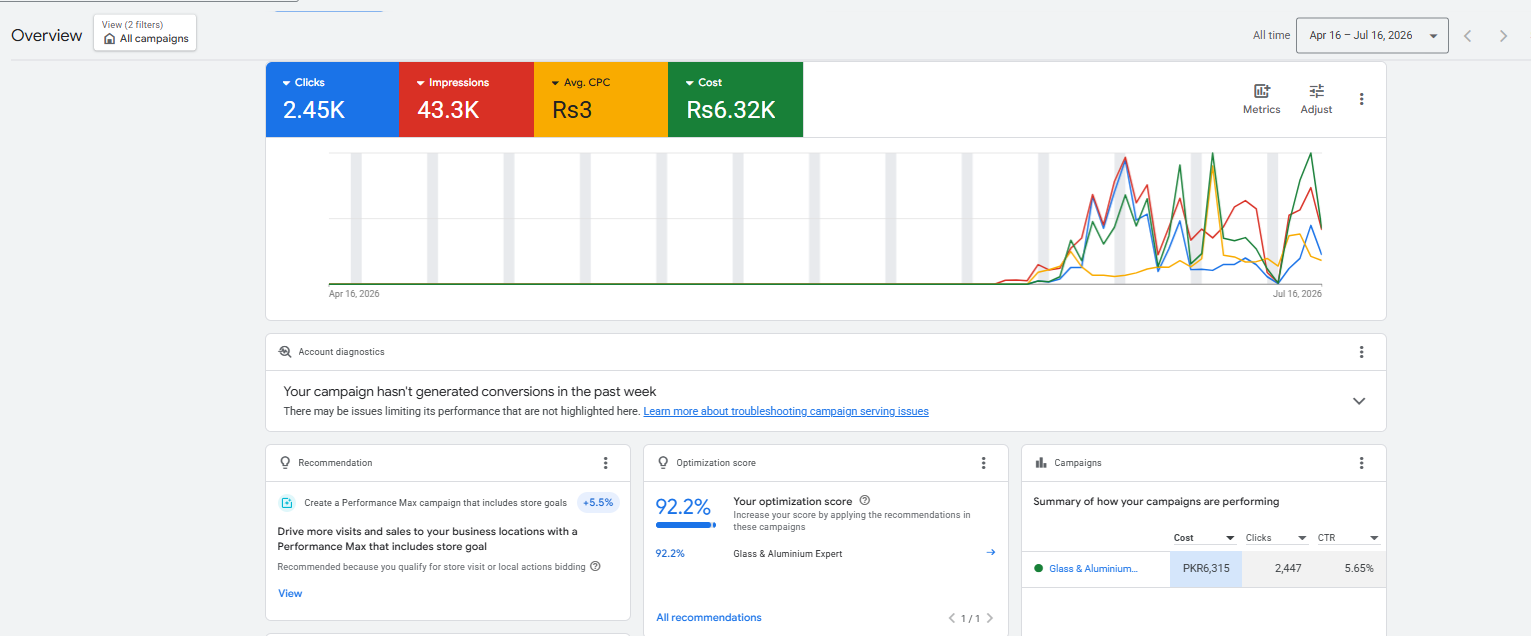Click the Account diagnostics magnifier icon
Viewport: 1531px width, 636px height.
pos(285,352)
